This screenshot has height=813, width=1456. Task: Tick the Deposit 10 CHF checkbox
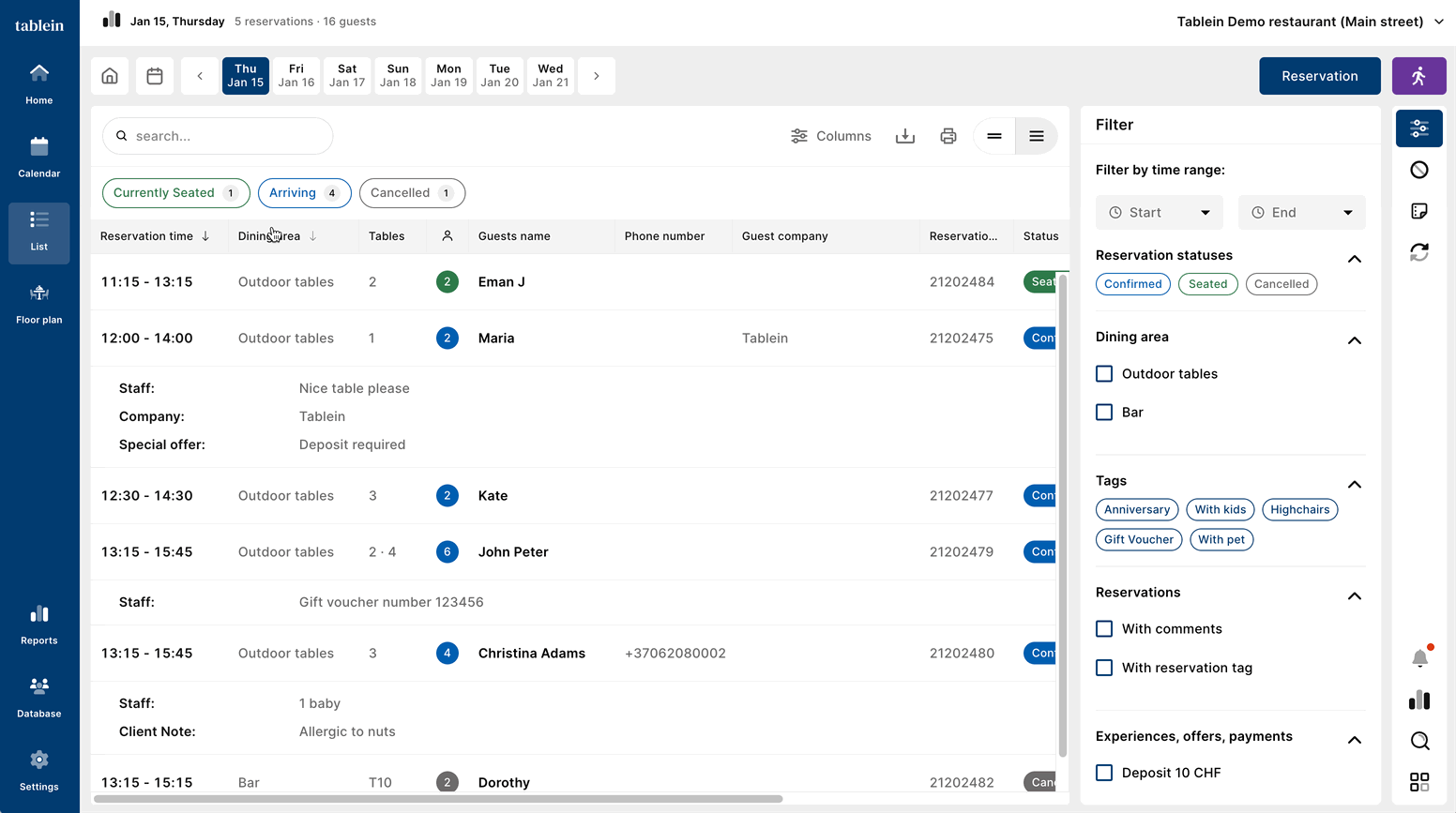coord(1104,773)
